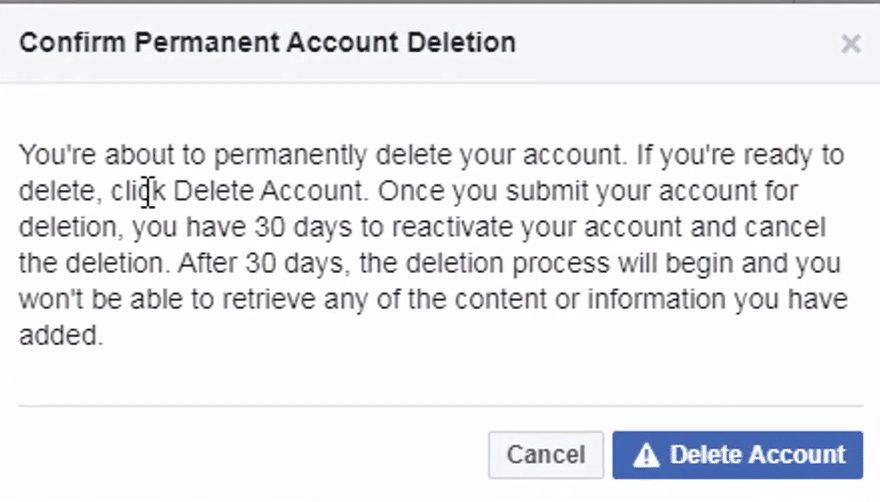Click the final word 'added.'

pyautogui.click(x=61, y=335)
